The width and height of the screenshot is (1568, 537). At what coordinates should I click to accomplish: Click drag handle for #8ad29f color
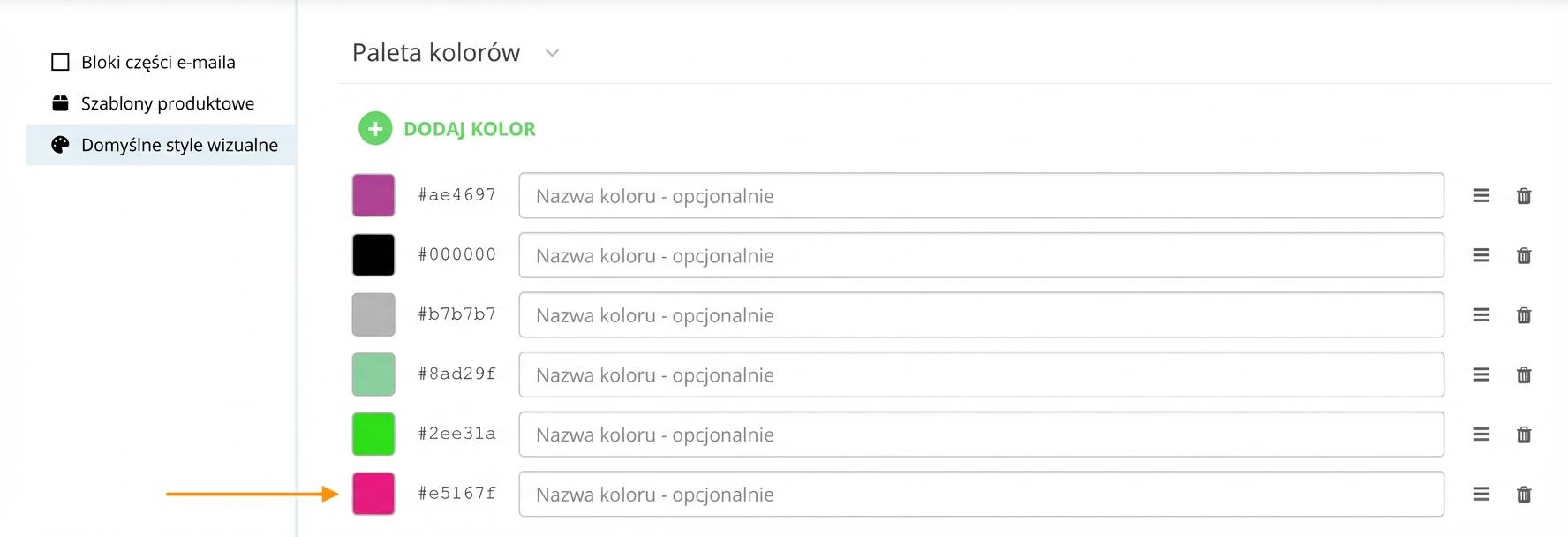[1481, 375]
